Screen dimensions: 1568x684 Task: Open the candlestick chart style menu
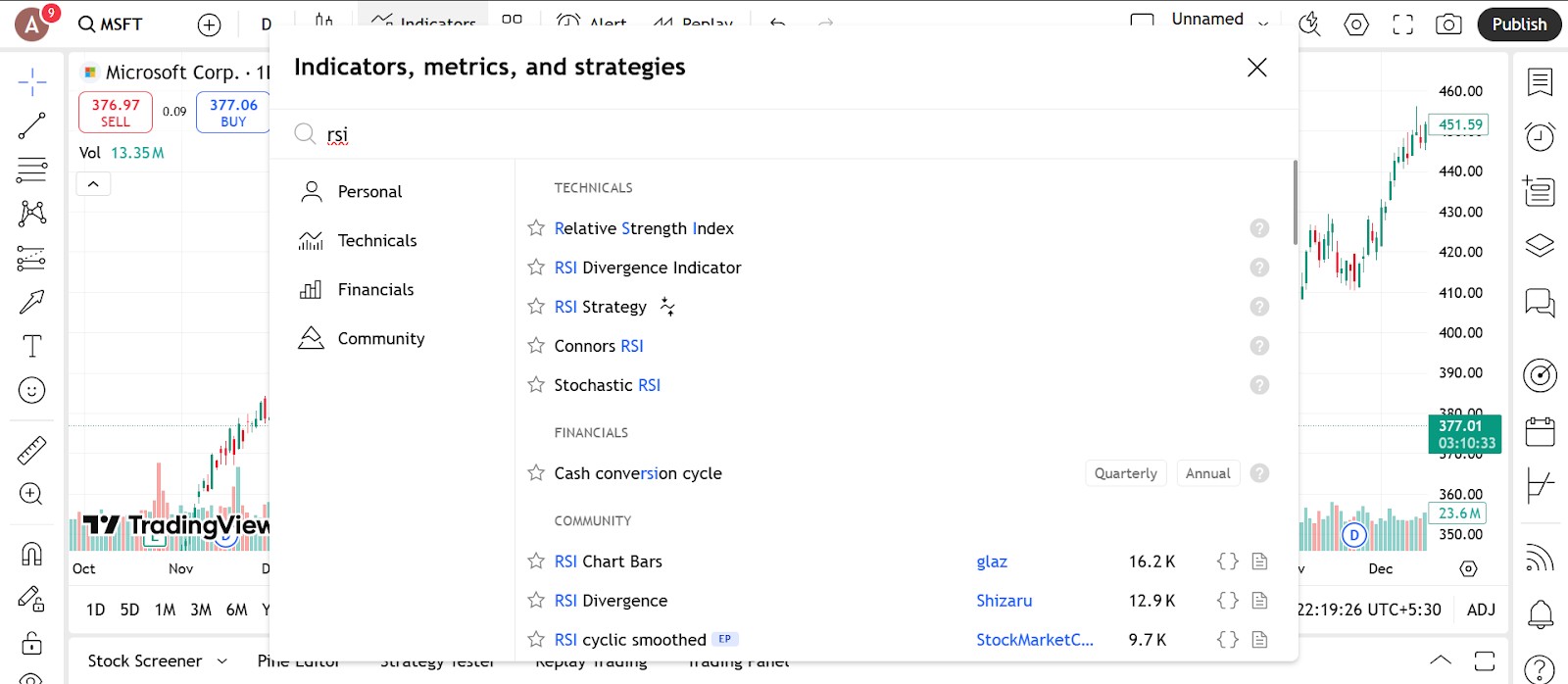tap(324, 22)
